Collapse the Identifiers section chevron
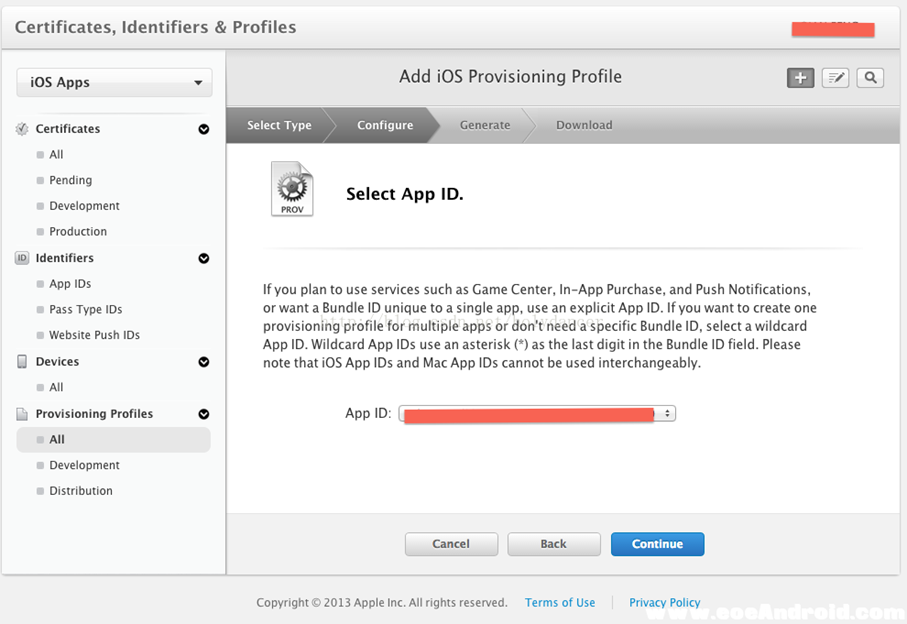Screen dimensions: 907x624 [x=204, y=258]
